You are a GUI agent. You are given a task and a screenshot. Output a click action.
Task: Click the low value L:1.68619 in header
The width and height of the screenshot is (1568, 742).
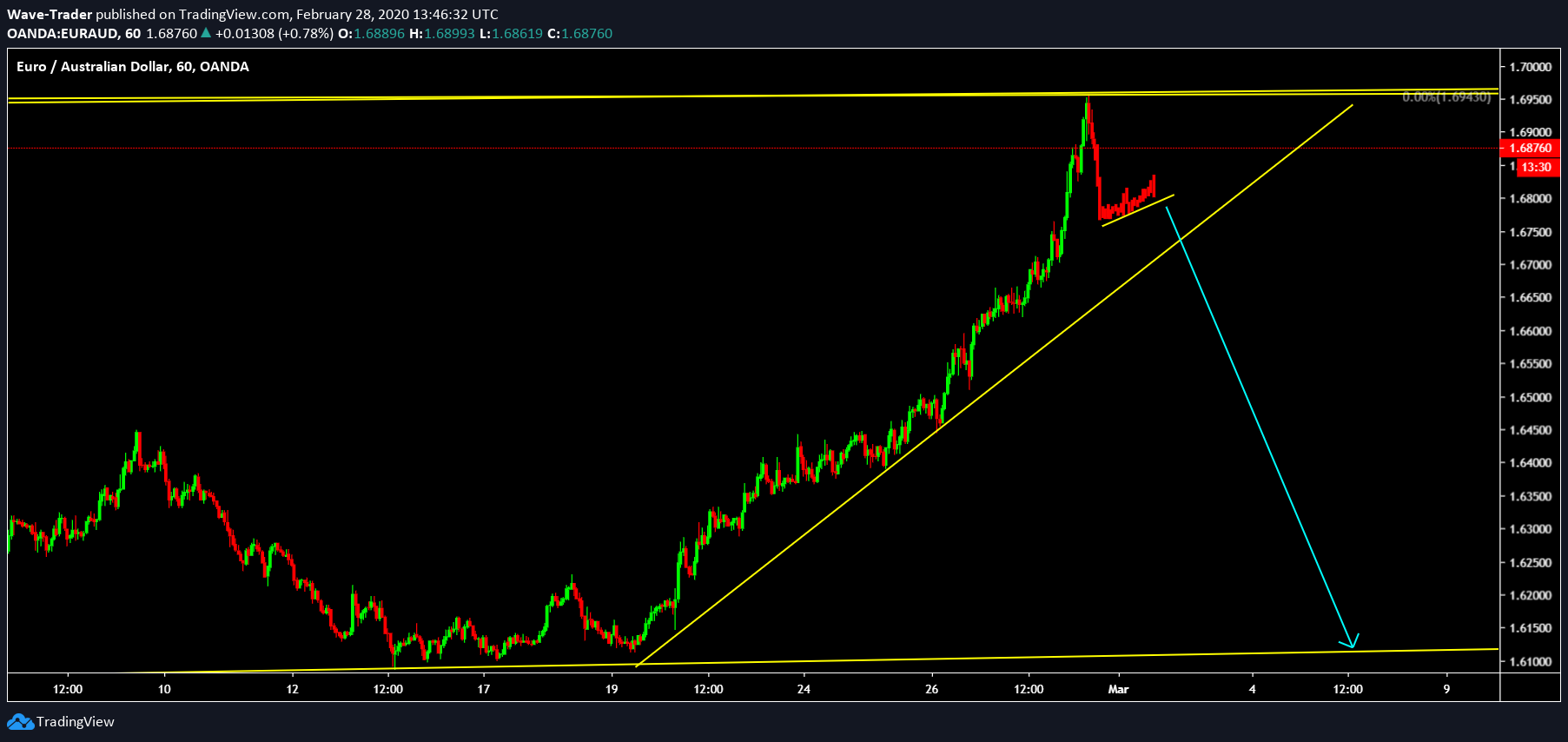pyautogui.click(x=511, y=33)
